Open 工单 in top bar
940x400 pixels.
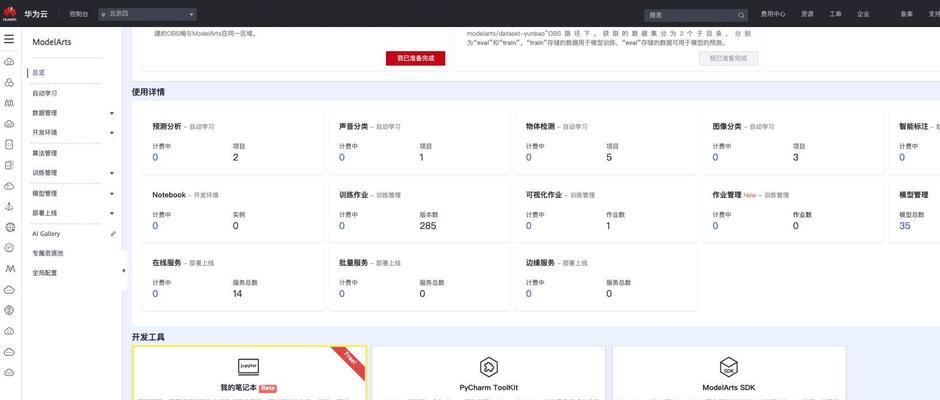tap(835, 14)
